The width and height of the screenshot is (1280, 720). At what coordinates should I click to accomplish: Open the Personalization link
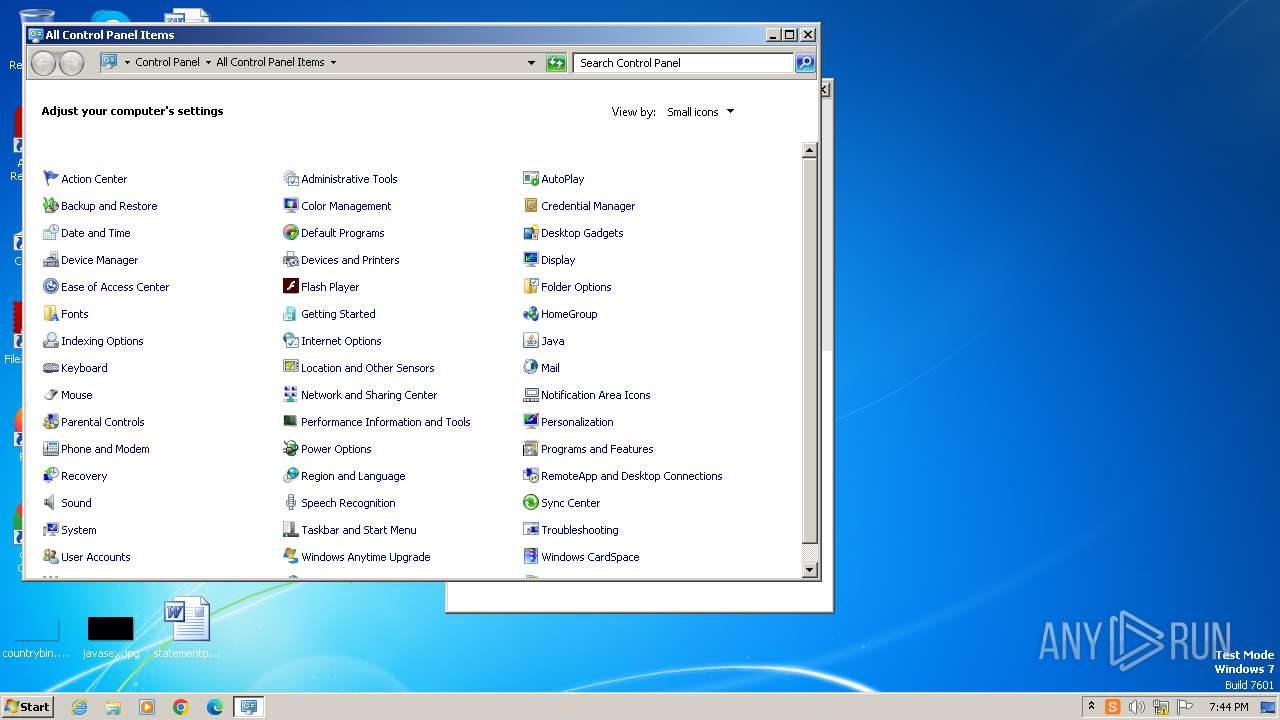577,422
